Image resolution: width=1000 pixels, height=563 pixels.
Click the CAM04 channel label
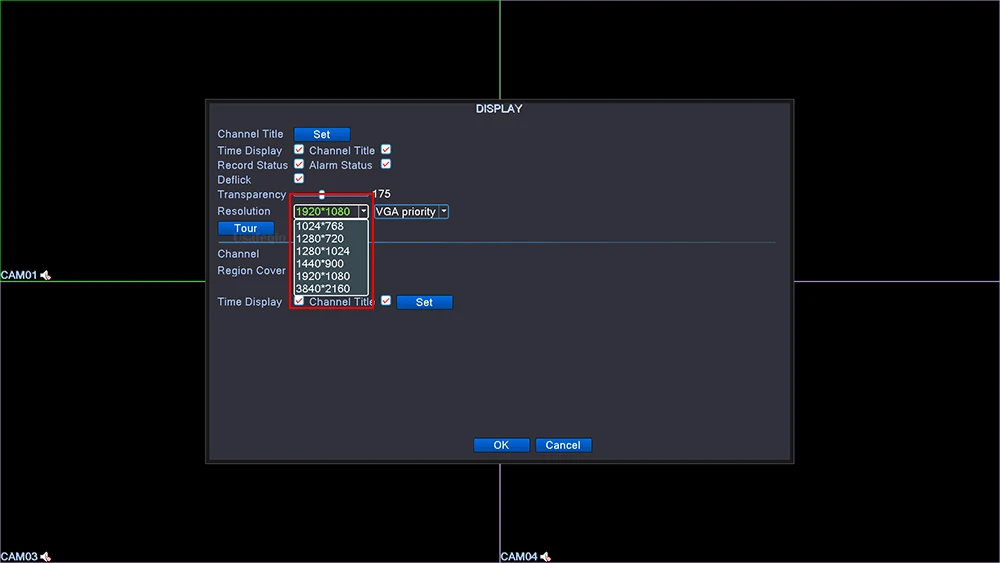point(519,557)
